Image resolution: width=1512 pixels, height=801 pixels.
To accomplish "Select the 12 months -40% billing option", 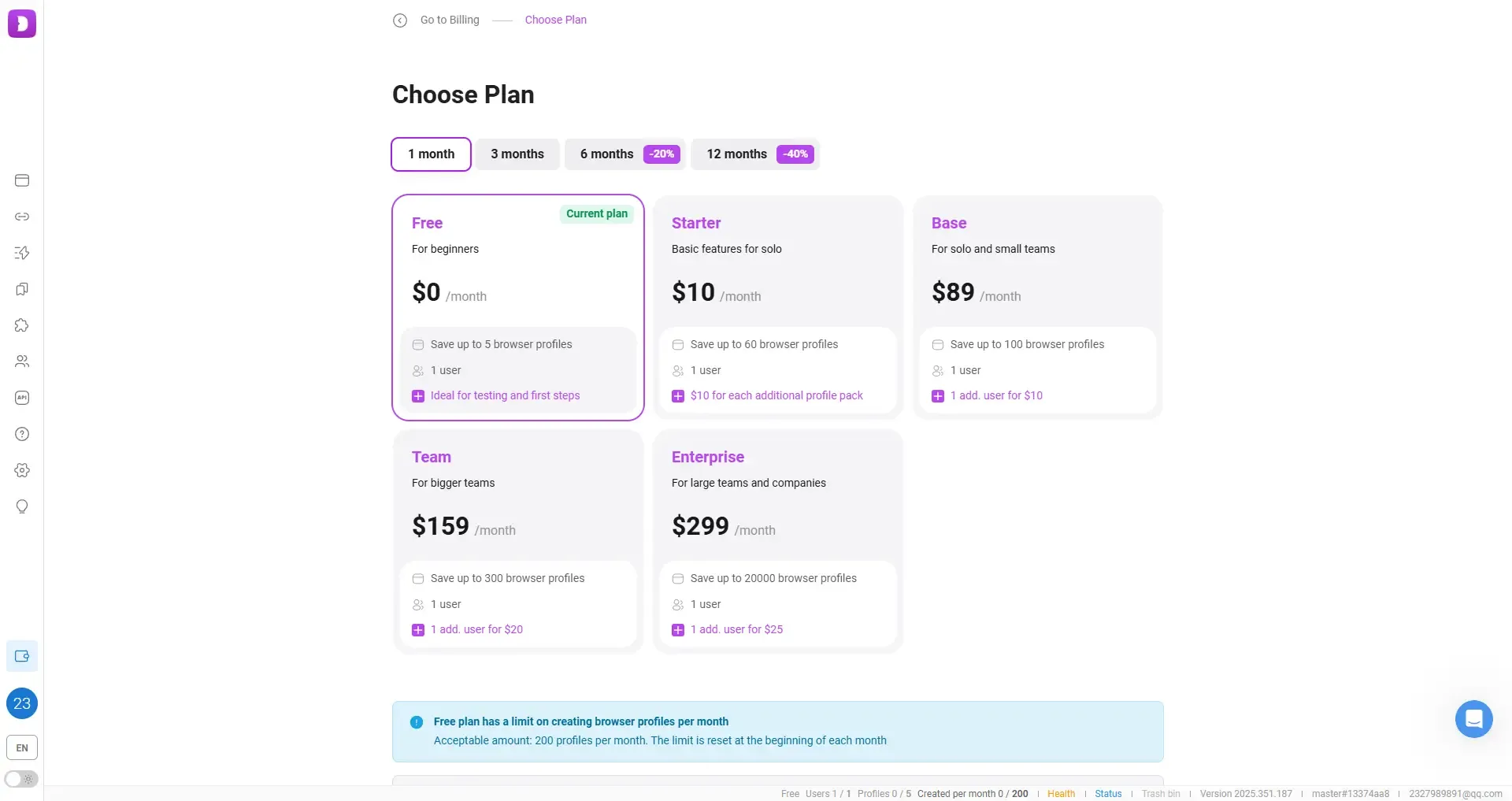I will 754,154.
